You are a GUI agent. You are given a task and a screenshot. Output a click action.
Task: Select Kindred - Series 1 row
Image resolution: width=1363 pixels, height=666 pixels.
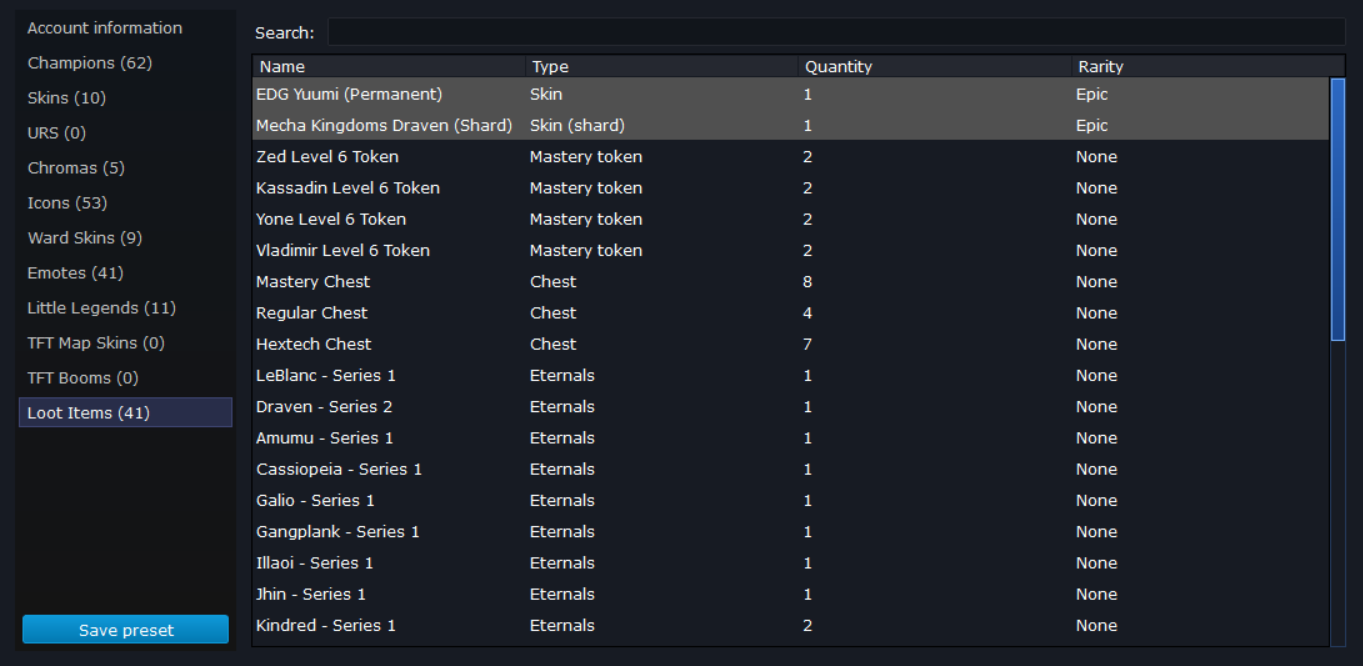coord(791,625)
